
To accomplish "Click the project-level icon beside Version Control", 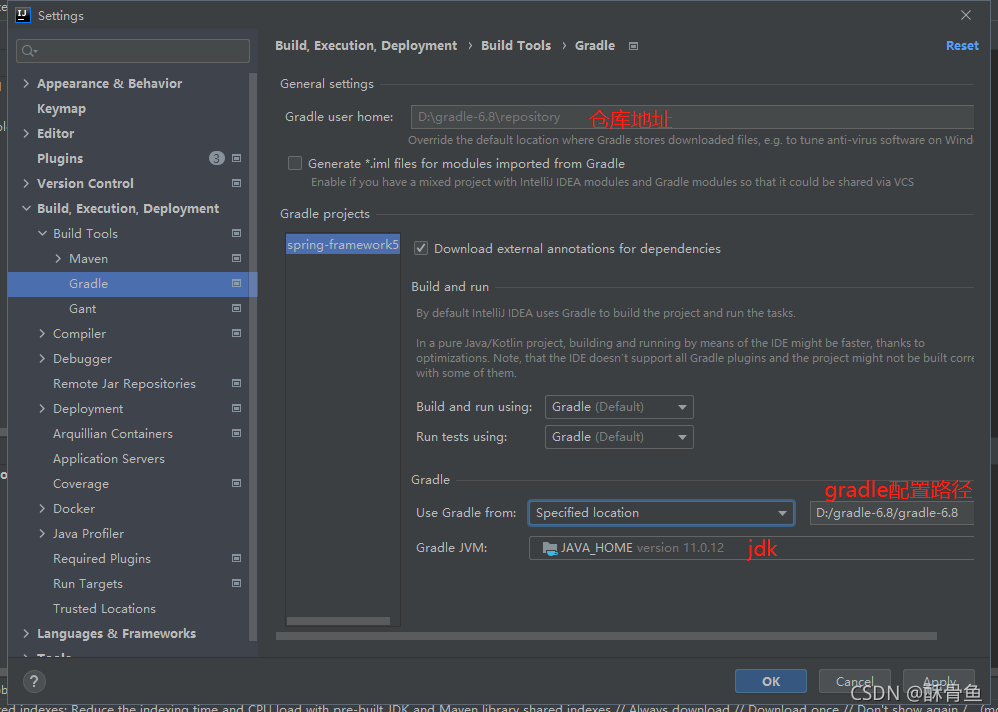I will pyautogui.click(x=237, y=183).
